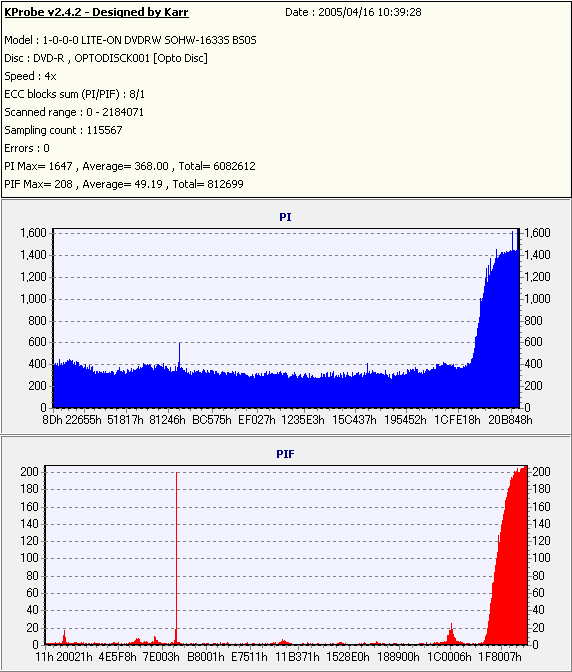Click the Sampling count 115567 line
This screenshot has height=672, width=572.
click(x=63, y=130)
